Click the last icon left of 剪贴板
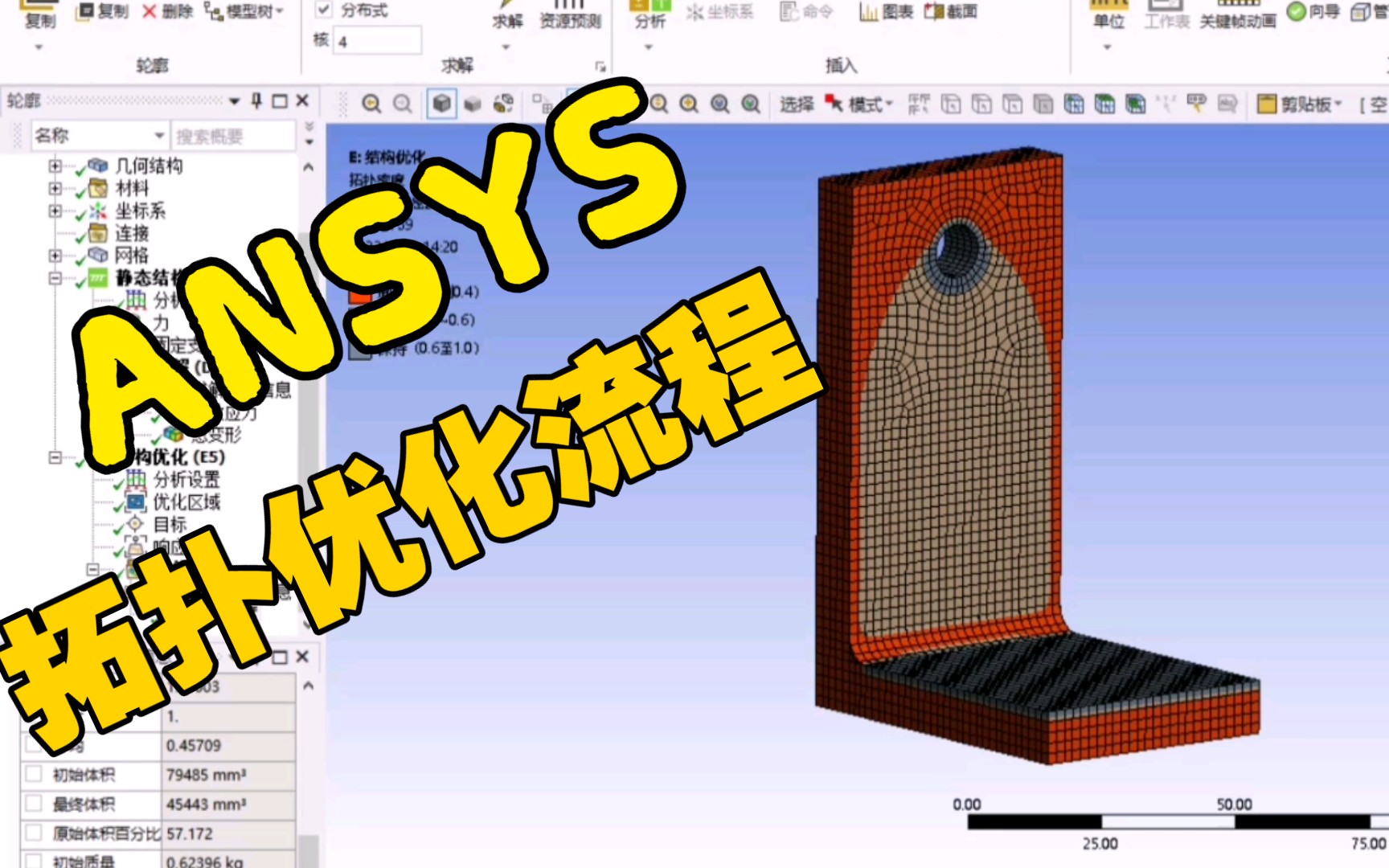The image size is (1389, 868). tap(1227, 104)
